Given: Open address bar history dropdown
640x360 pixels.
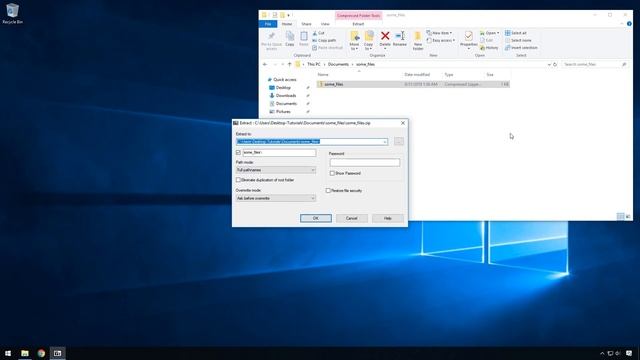Looking at the screenshot, I should pos(549,64).
